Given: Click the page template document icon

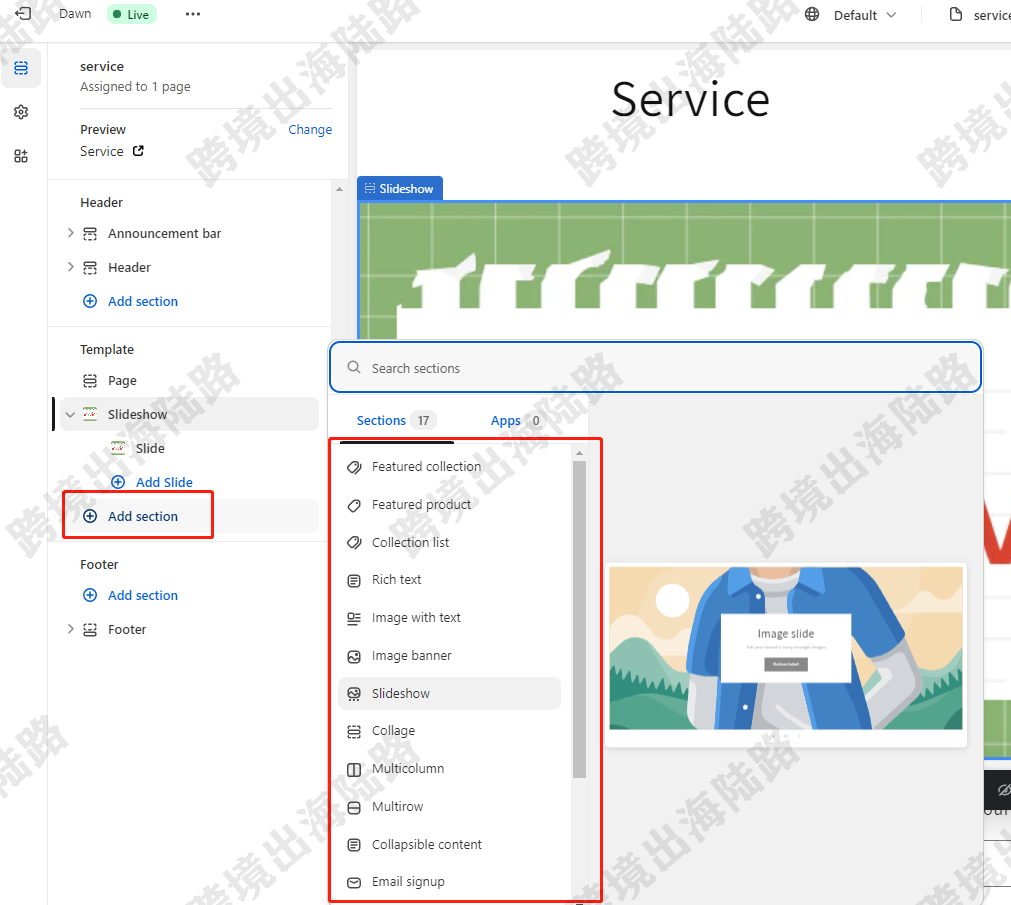Looking at the screenshot, I should [x=956, y=14].
